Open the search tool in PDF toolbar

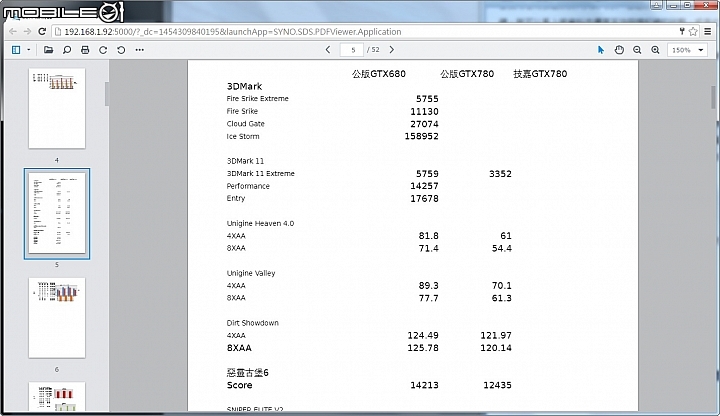pyautogui.click(x=67, y=50)
